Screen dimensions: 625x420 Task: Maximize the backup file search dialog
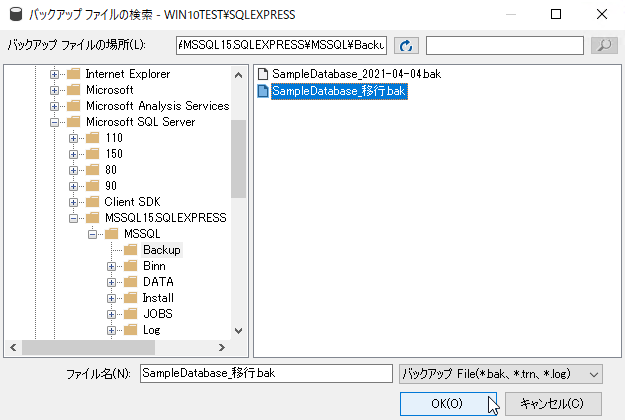(556, 14)
